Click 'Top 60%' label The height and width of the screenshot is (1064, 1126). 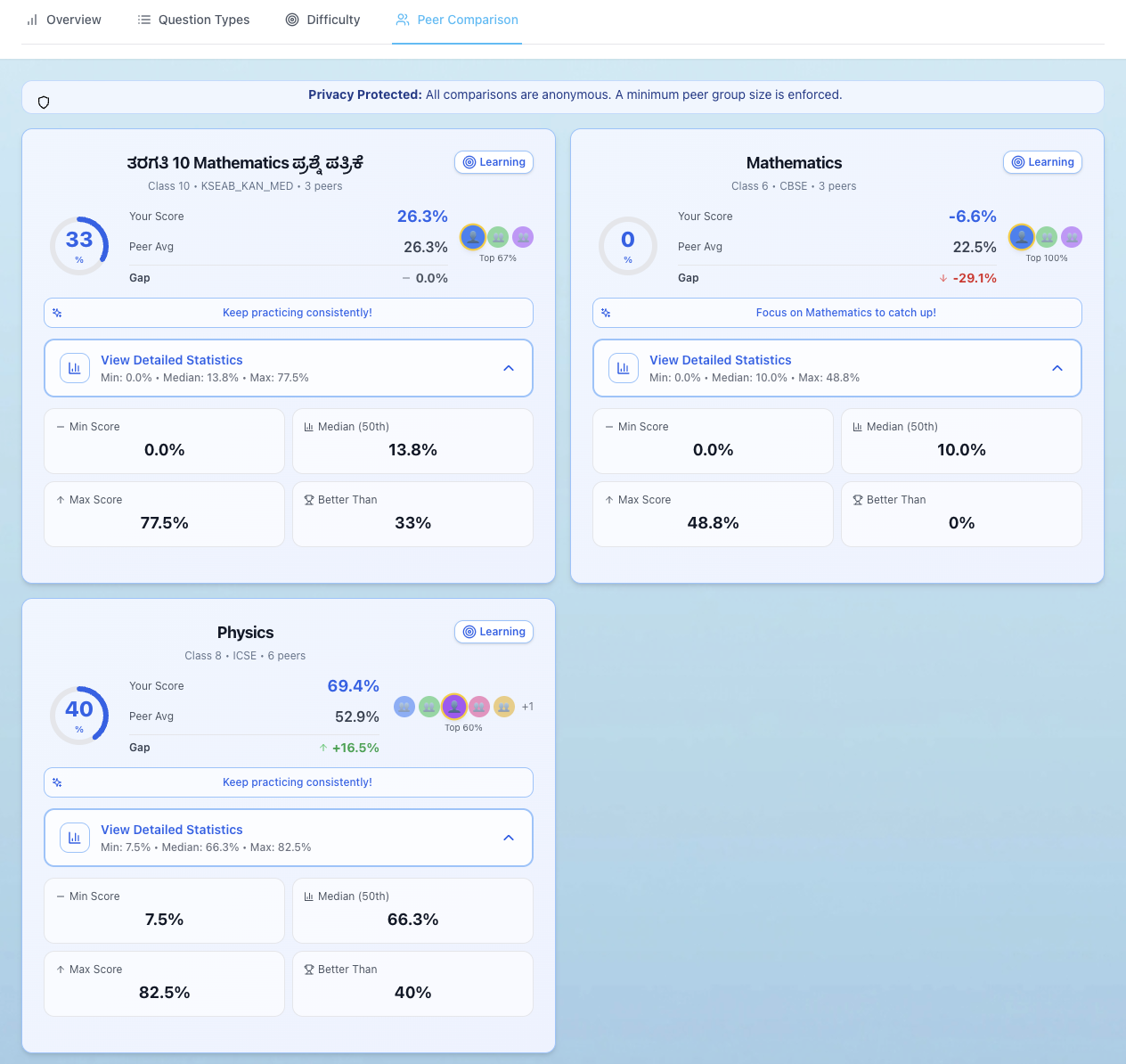(x=463, y=728)
